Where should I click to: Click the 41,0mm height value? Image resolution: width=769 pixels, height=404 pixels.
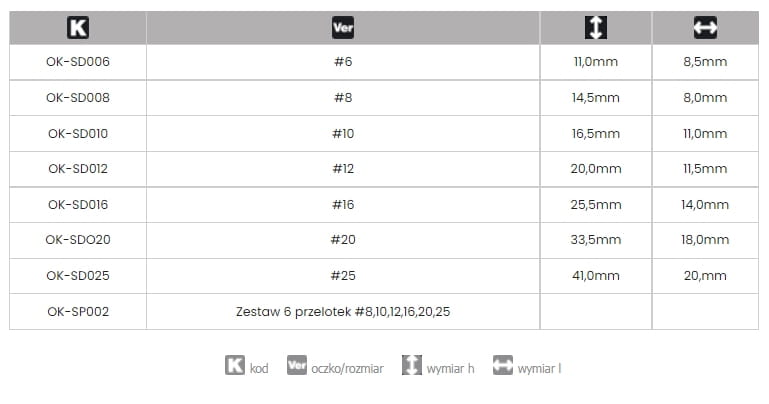click(x=595, y=275)
